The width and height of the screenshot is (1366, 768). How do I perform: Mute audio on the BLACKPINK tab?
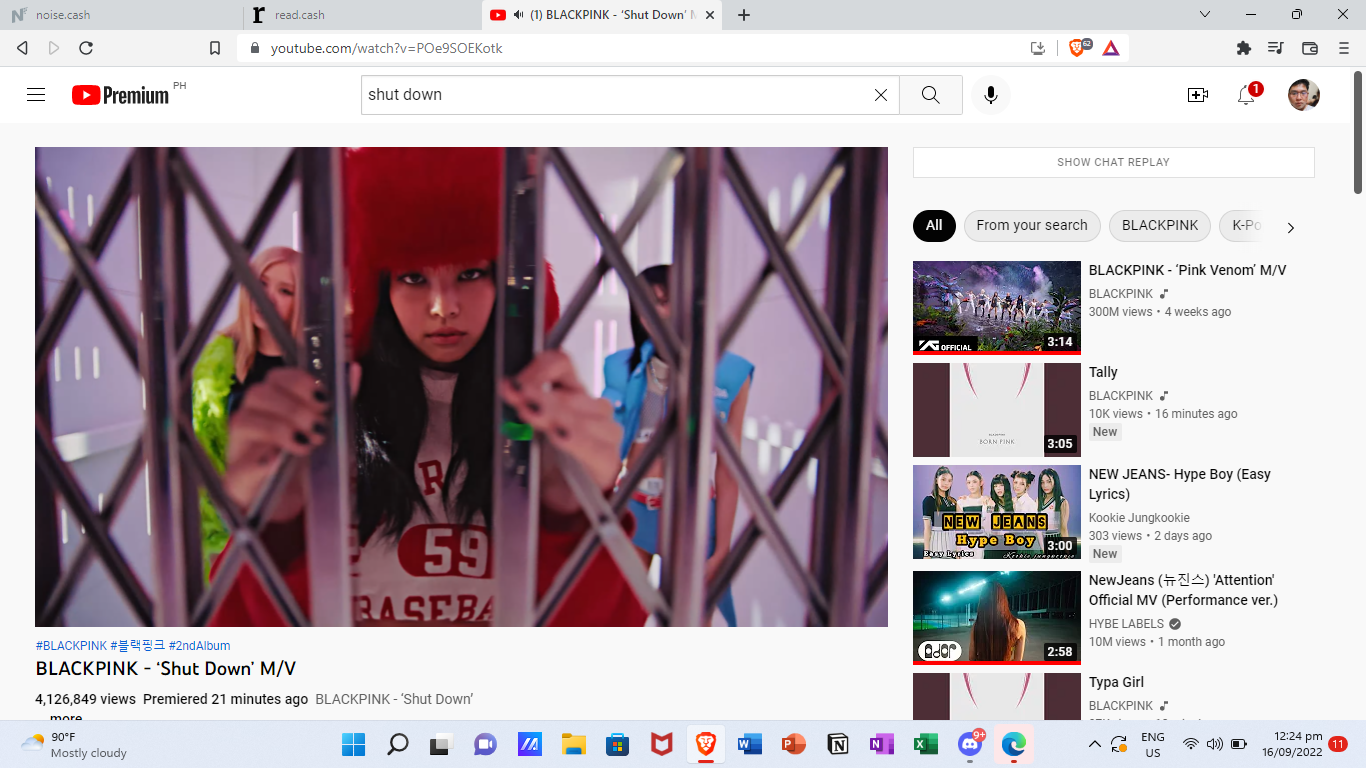coord(519,15)
